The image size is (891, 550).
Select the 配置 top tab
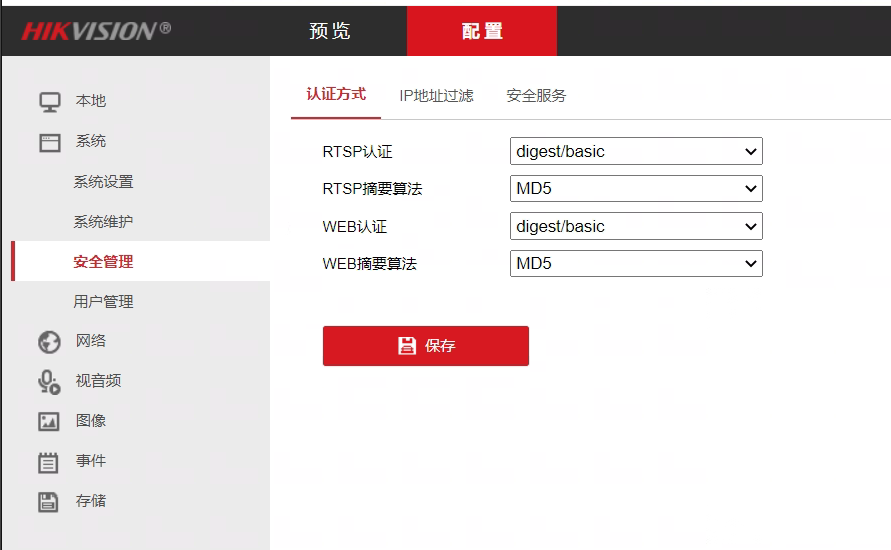tap(482, 31)
